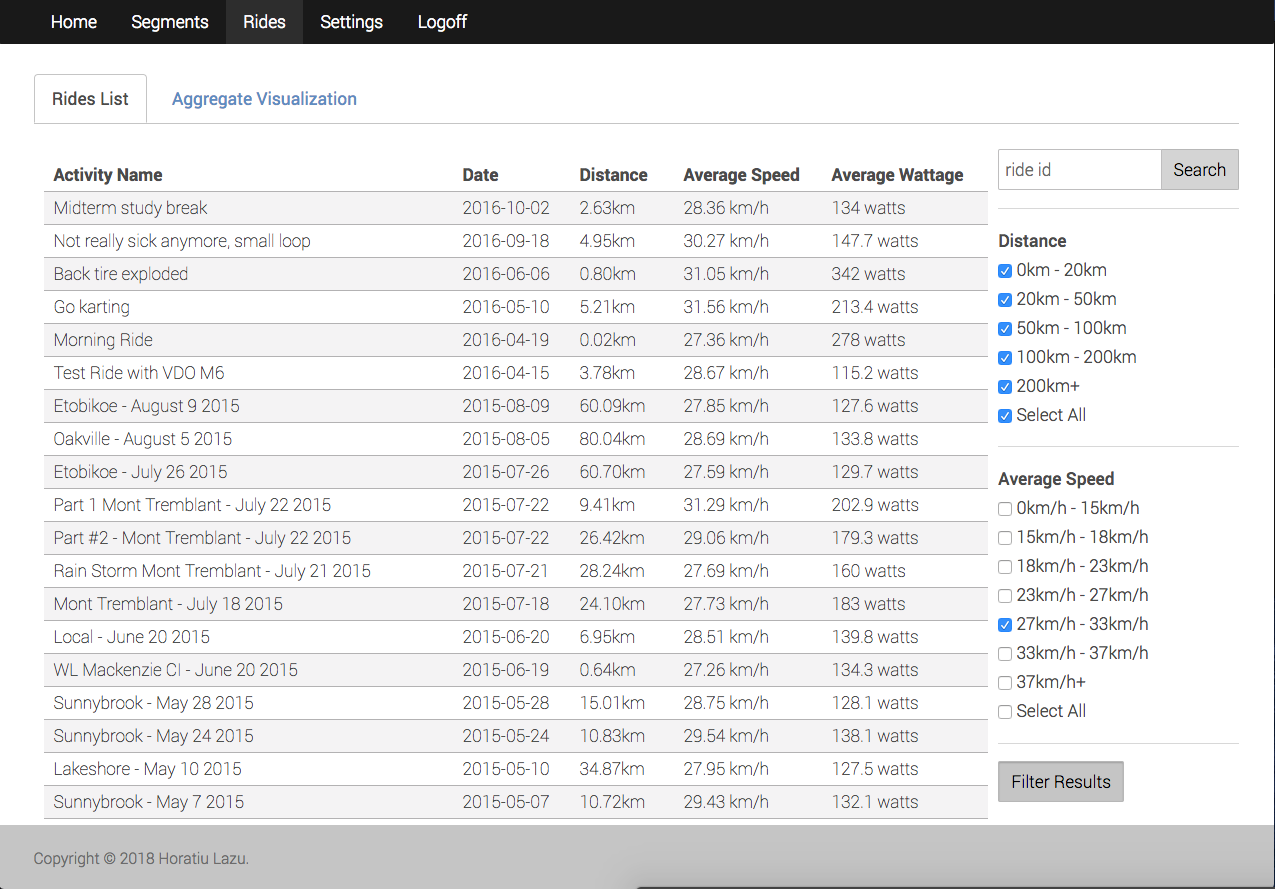
Task: Click the 80.04km distance cell
Action: [x=612, y=439]
